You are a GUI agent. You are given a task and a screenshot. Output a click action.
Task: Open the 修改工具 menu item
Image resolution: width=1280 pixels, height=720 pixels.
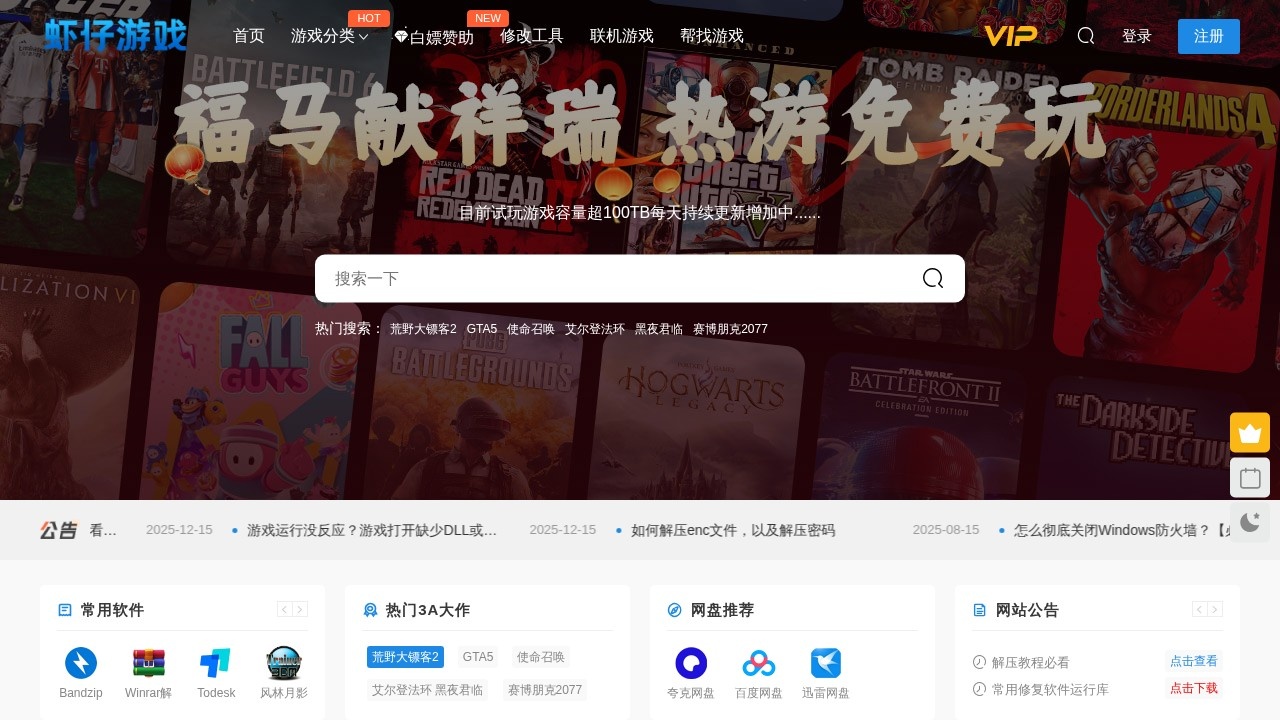click(x=531, y=36)
